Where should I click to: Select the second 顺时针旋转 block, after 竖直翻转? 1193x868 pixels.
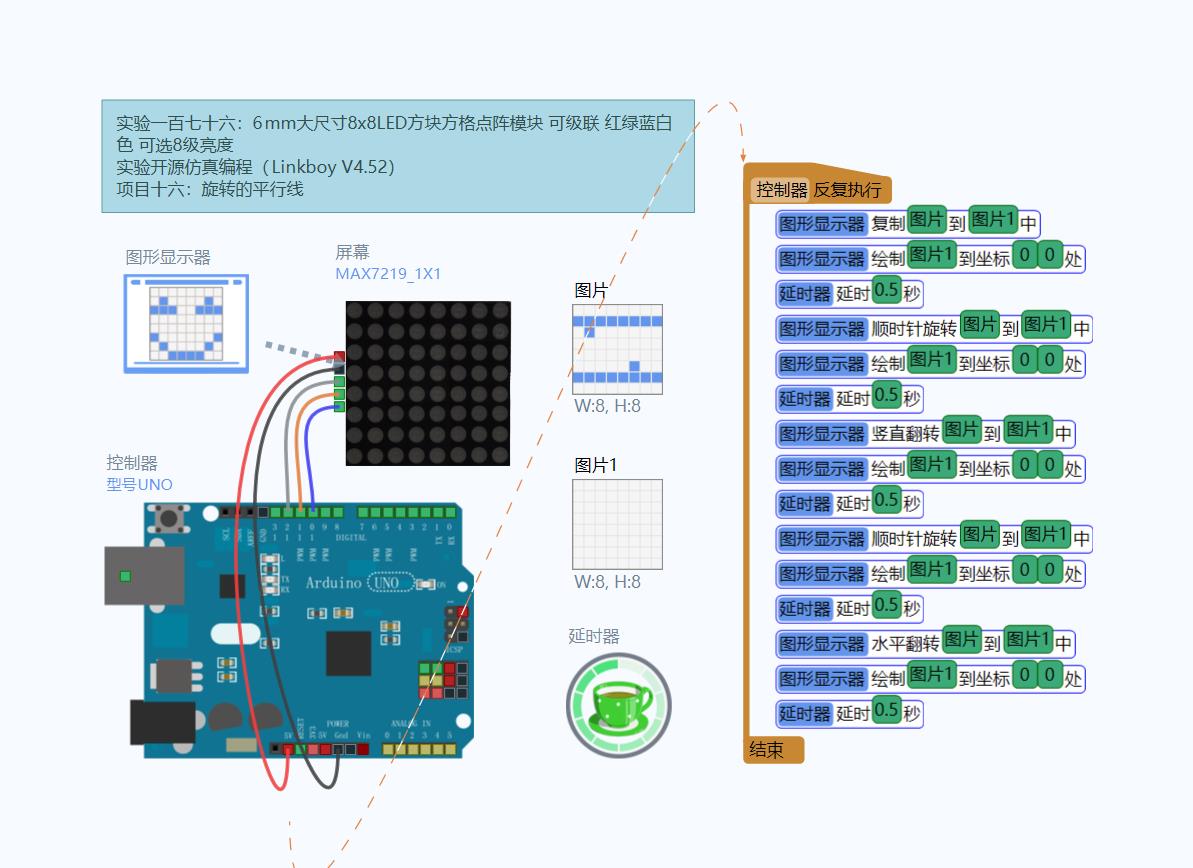[934, 538]
